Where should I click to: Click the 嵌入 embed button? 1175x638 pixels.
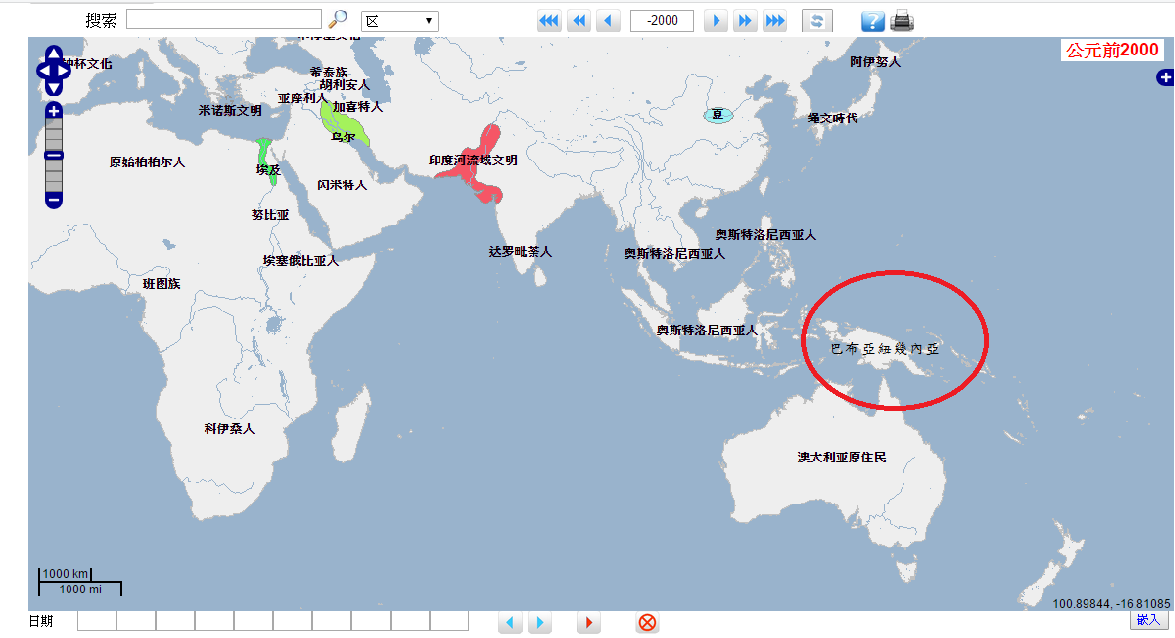[1147, 620]
